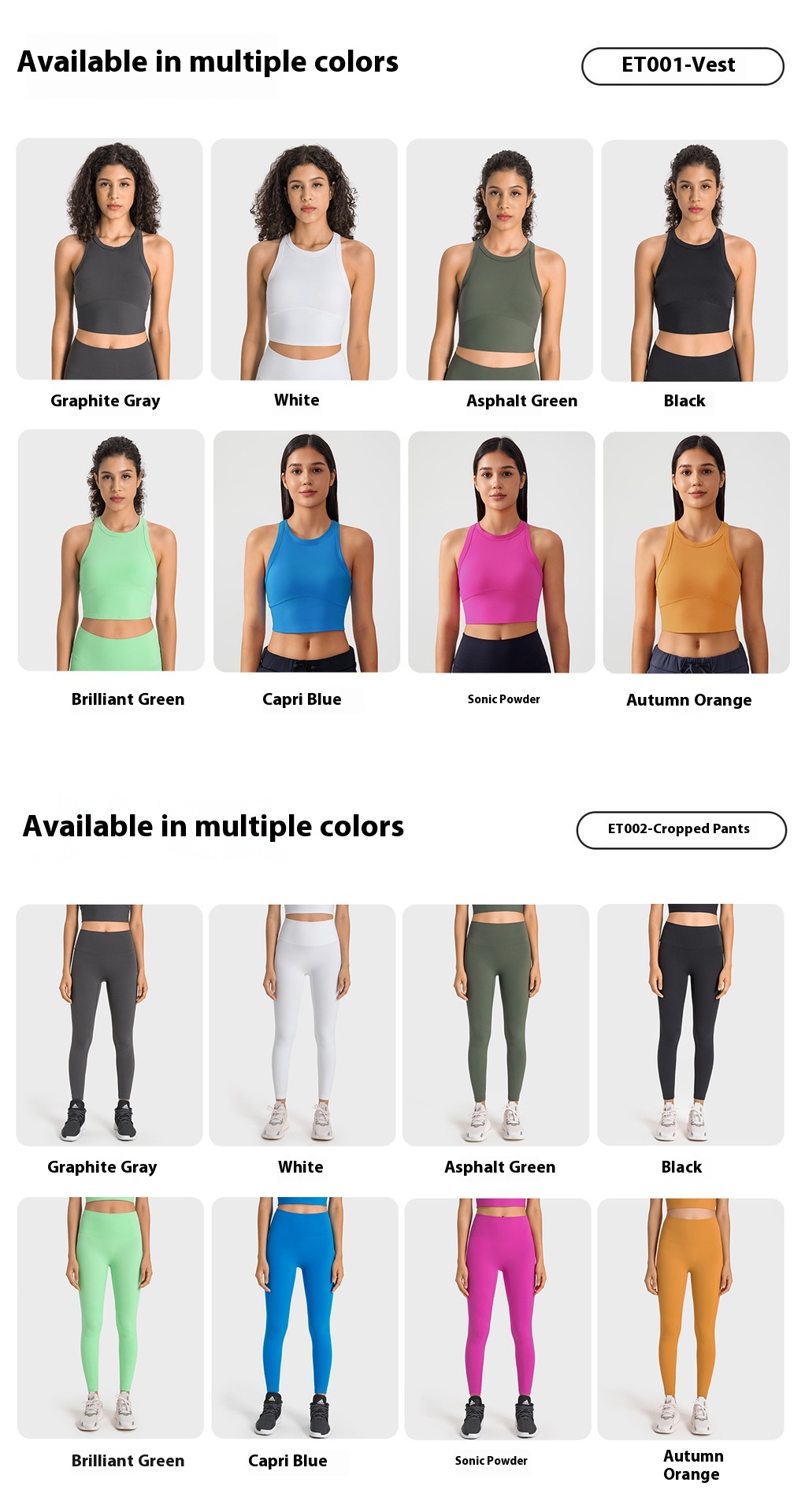
Task: Pick the Asphalt Green pants thumbnail
Action: point(495,1025)
